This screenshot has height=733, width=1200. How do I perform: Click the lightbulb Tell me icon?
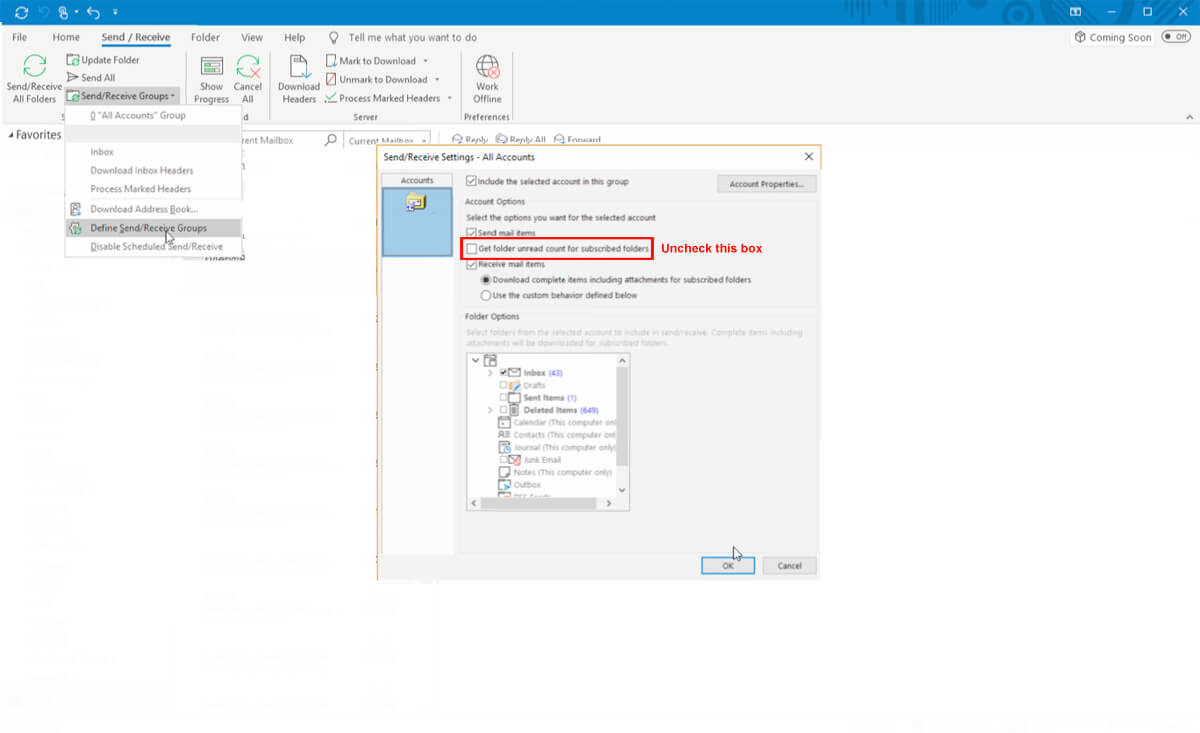[334, 37]
